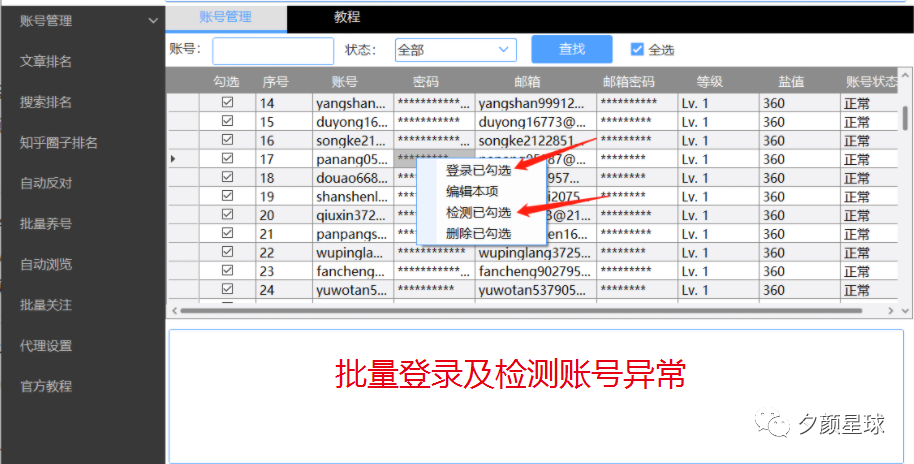The height and width of the screenshot is (464, 914).
Task: Switch to the 教程 tab
Action: (x=347, y=17)
